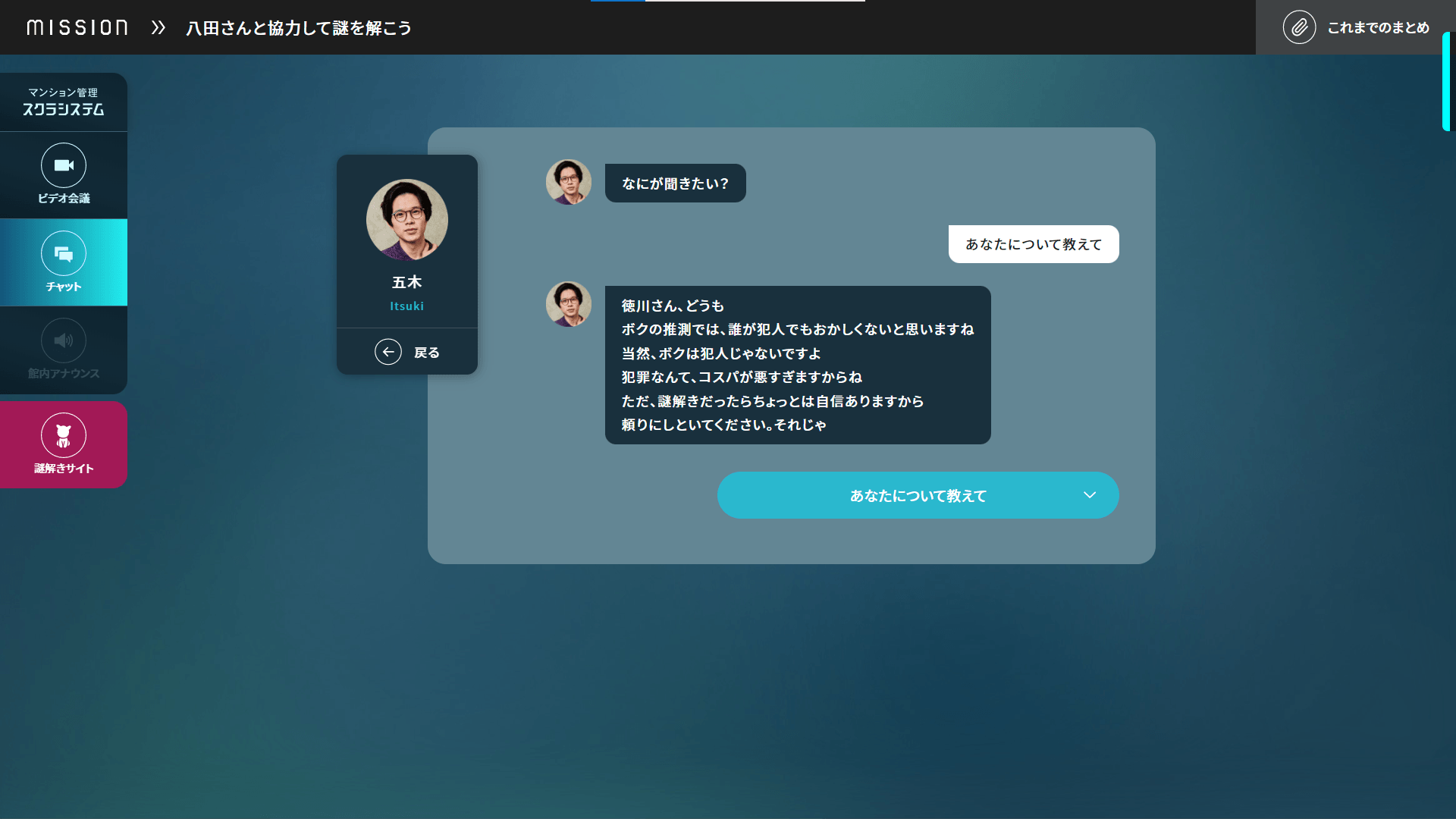Select the チャット chat bubbles icon

64,254
